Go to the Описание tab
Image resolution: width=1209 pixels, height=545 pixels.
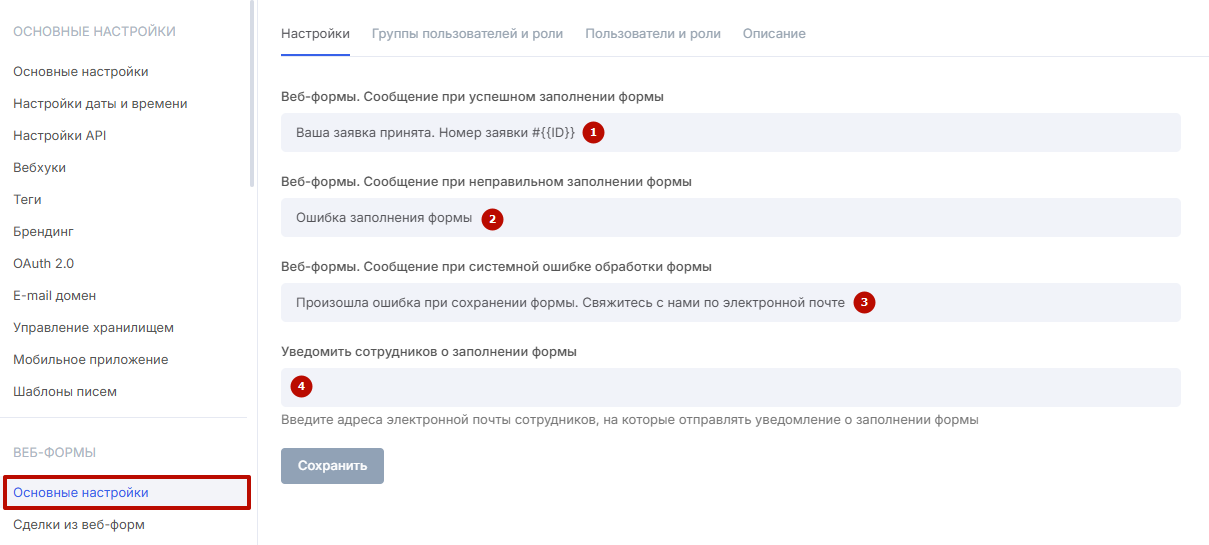coord(773,33)
